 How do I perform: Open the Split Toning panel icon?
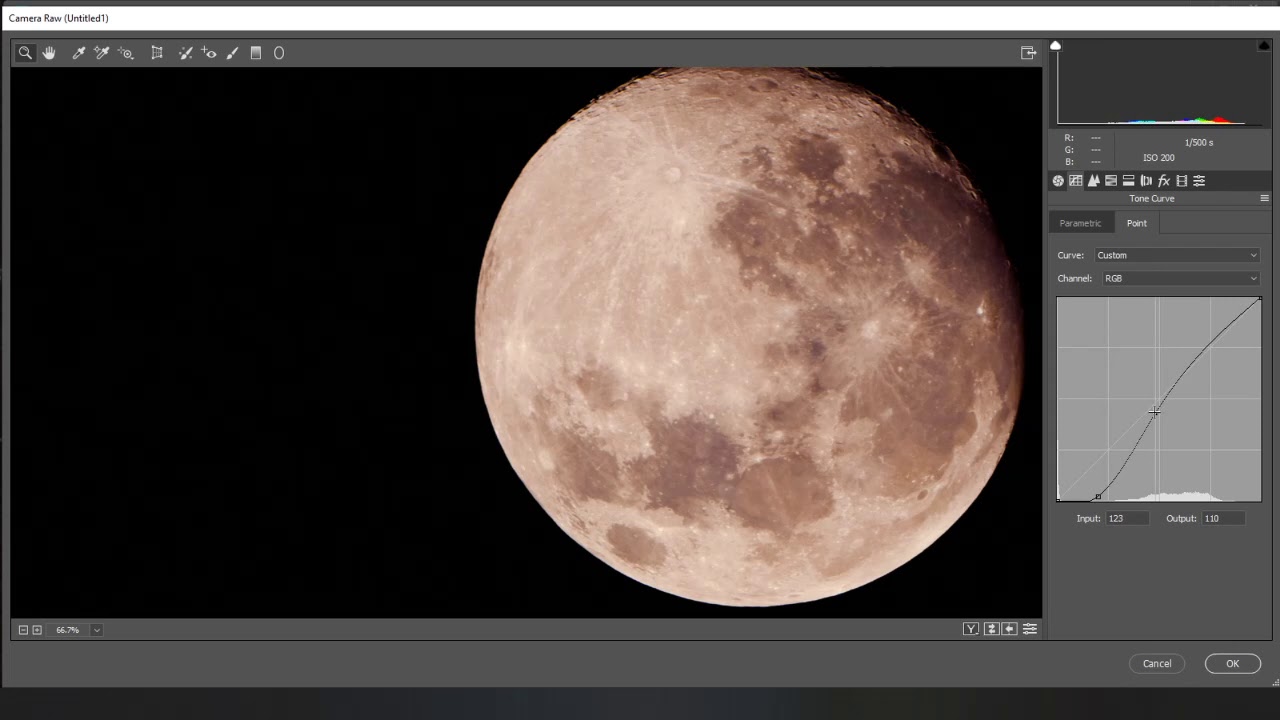[1129, 181]
